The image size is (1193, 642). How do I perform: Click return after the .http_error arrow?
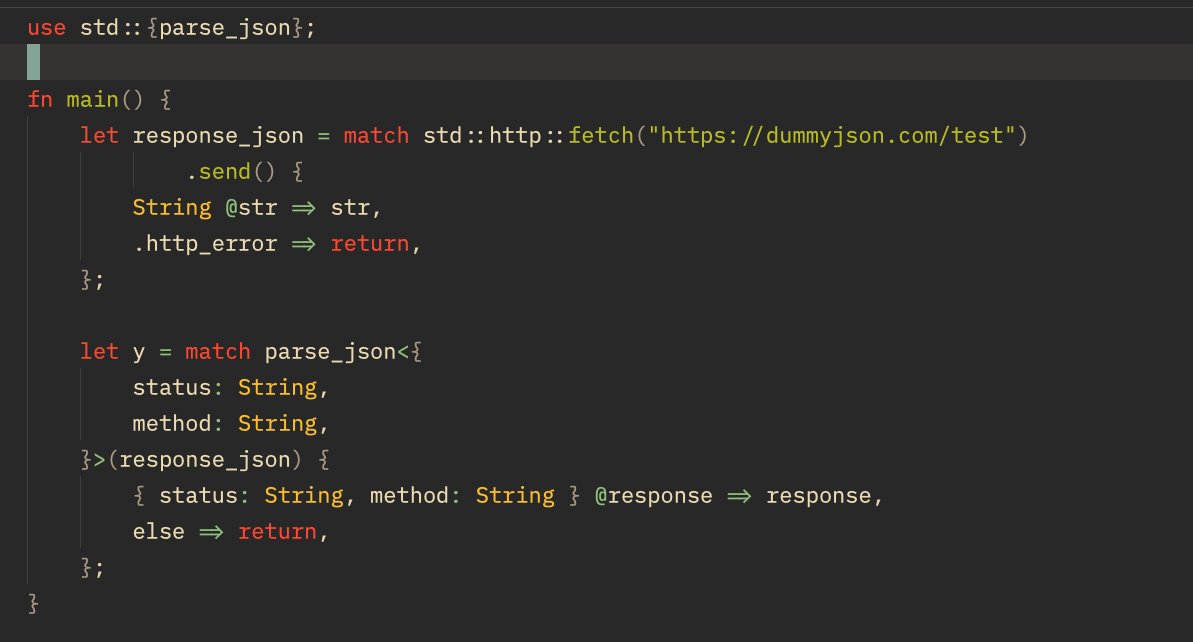click(370, 244)
